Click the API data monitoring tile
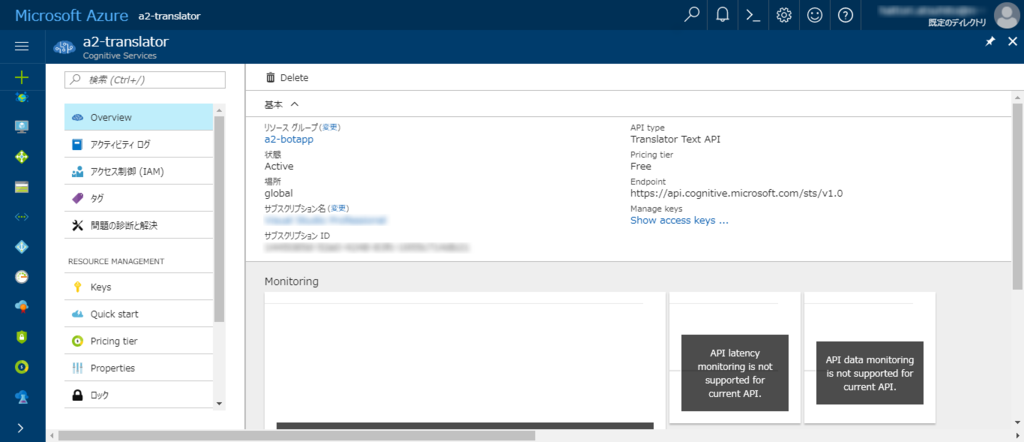The image size is (1024, 442). tap(870, 358)
